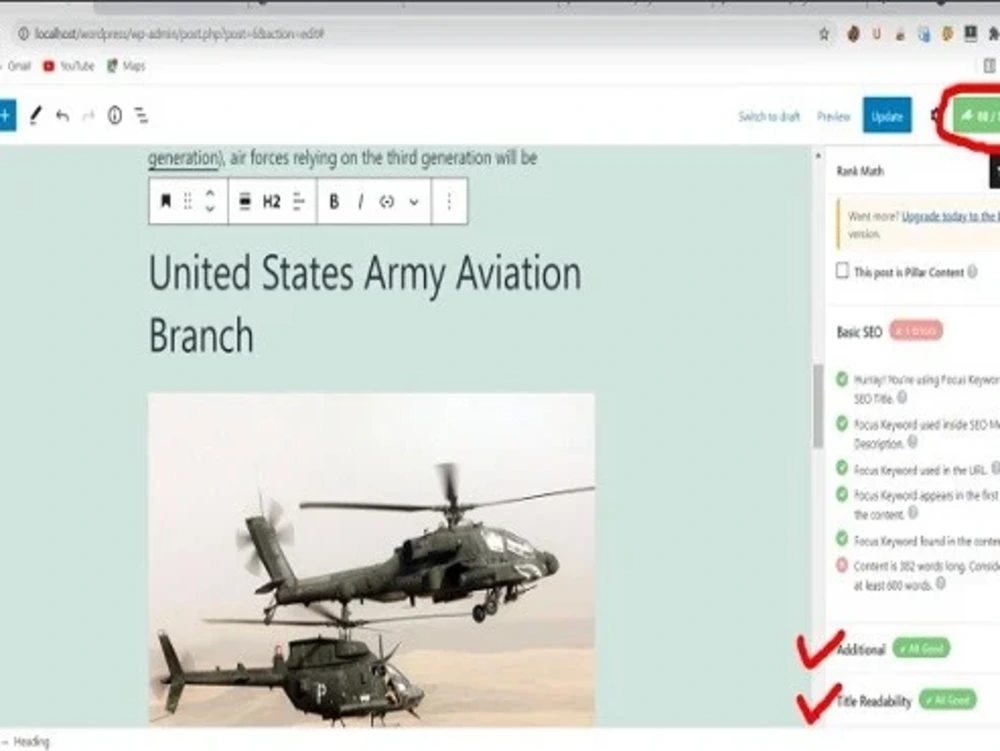Toggle italic formatting
The width and height of the screenshot is (1000, 751).
point(360,201)
